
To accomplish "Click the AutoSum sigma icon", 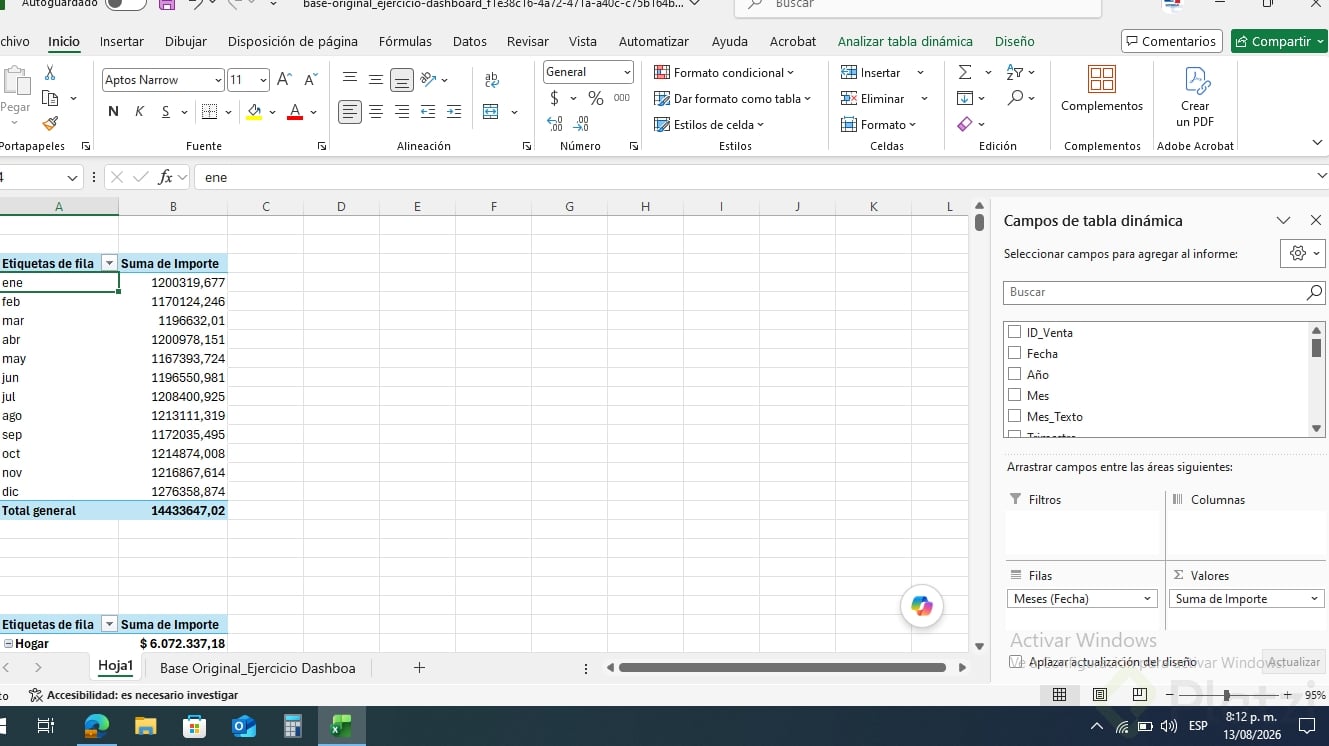I will (x=965, y=73).
